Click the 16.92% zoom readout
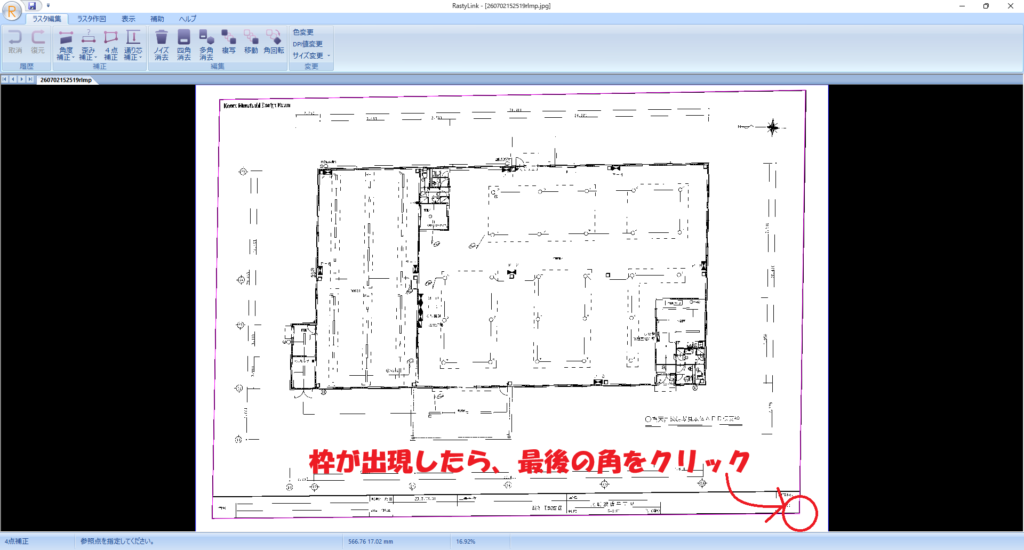The width and height of the screenshot is (1024, 550). click(x=466, y=542)
